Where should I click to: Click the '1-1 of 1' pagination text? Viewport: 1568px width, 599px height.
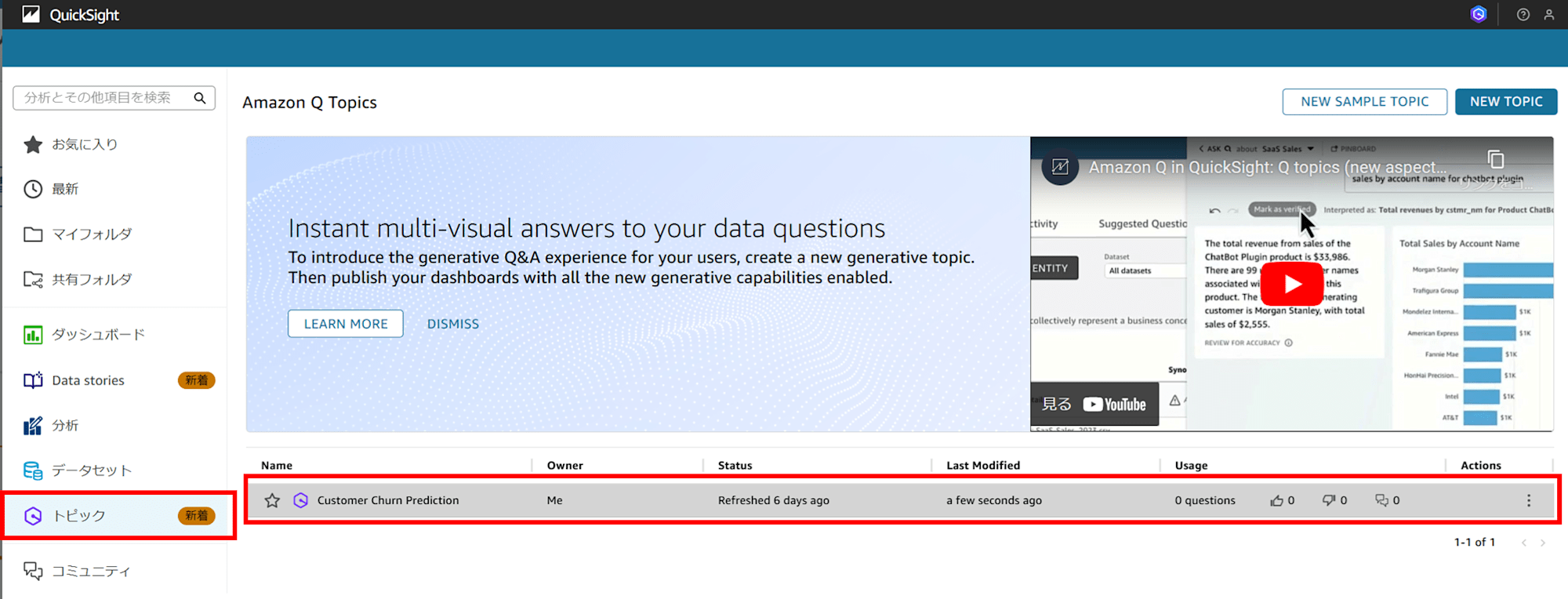coord(1475,543)
